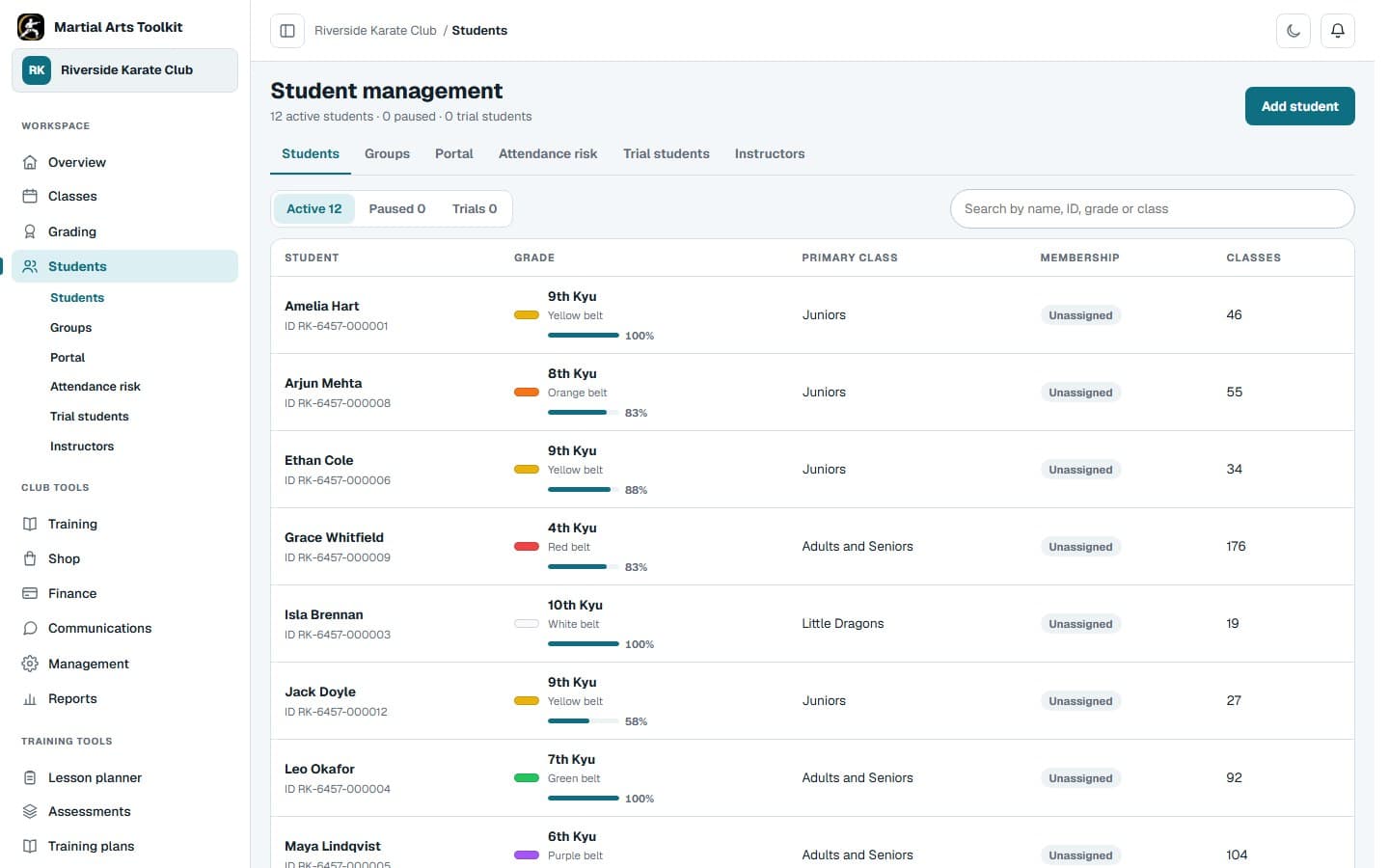Open Instructors in the sidebar submenu
1389x868 pixels.
coord(82,447)
